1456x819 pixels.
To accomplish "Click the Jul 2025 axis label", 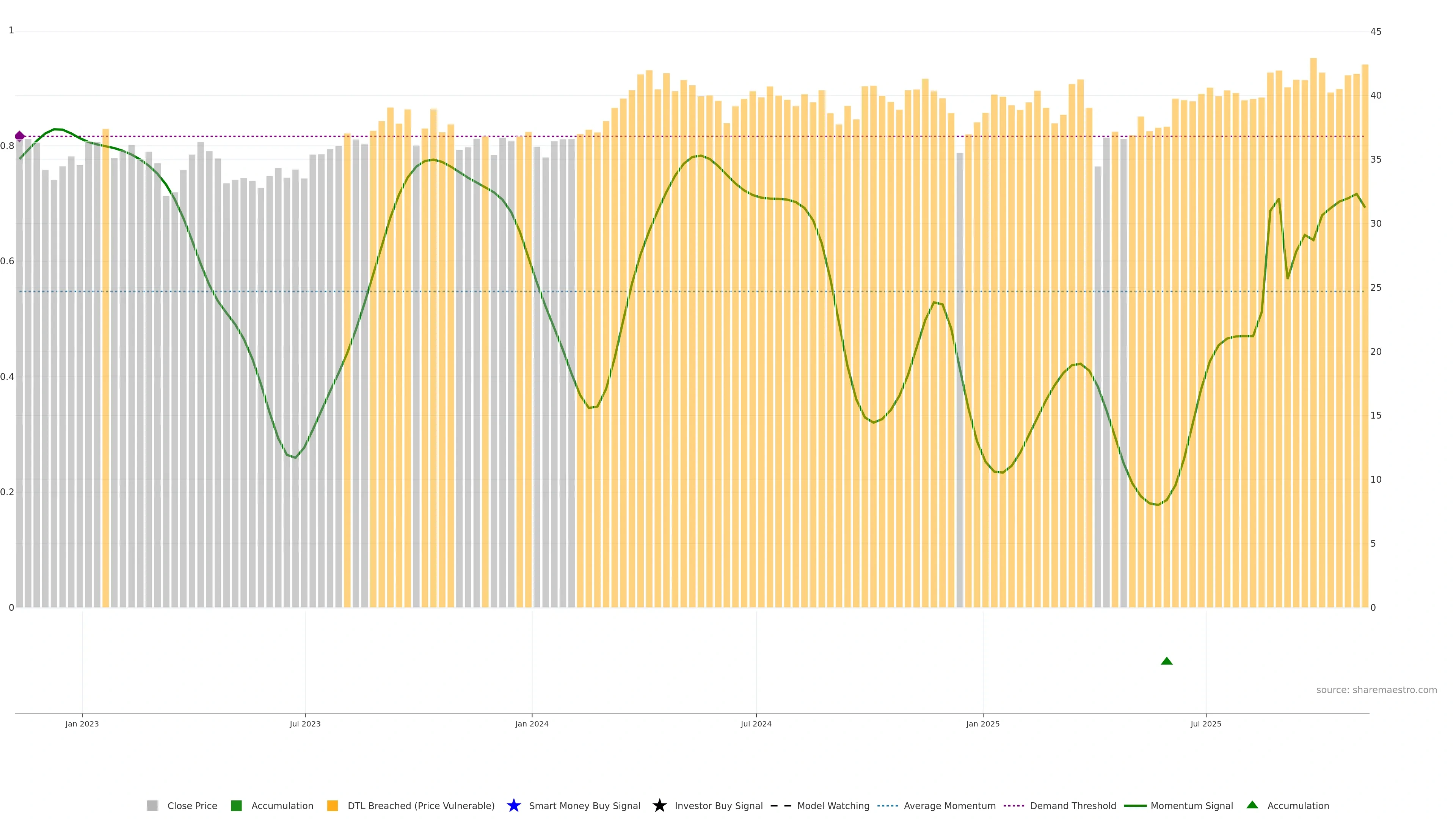I will 1206,723.
